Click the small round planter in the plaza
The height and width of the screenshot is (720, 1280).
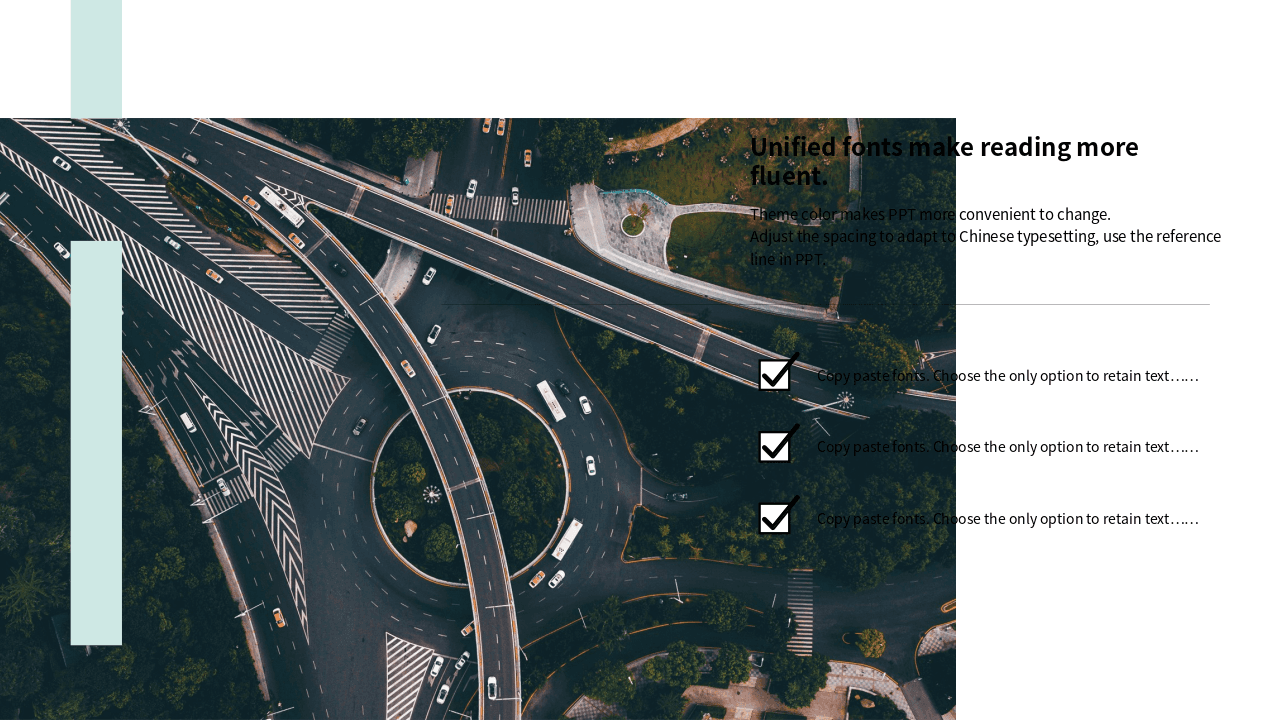coord(632,225)
